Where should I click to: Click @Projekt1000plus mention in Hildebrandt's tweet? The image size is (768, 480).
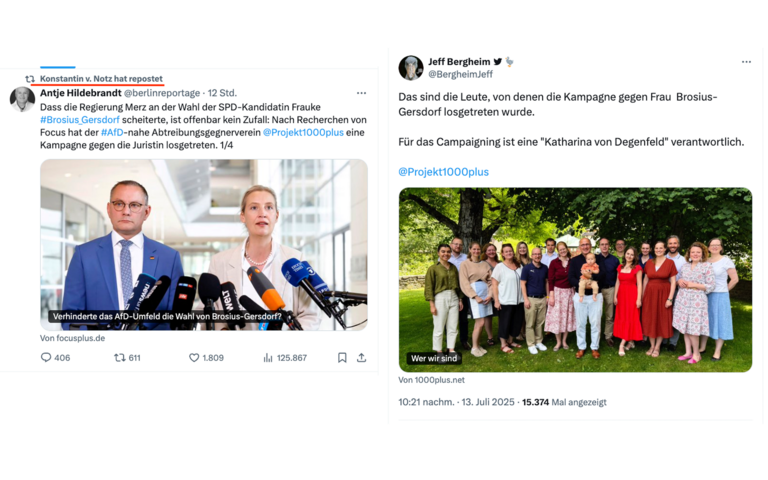(303, 132)
